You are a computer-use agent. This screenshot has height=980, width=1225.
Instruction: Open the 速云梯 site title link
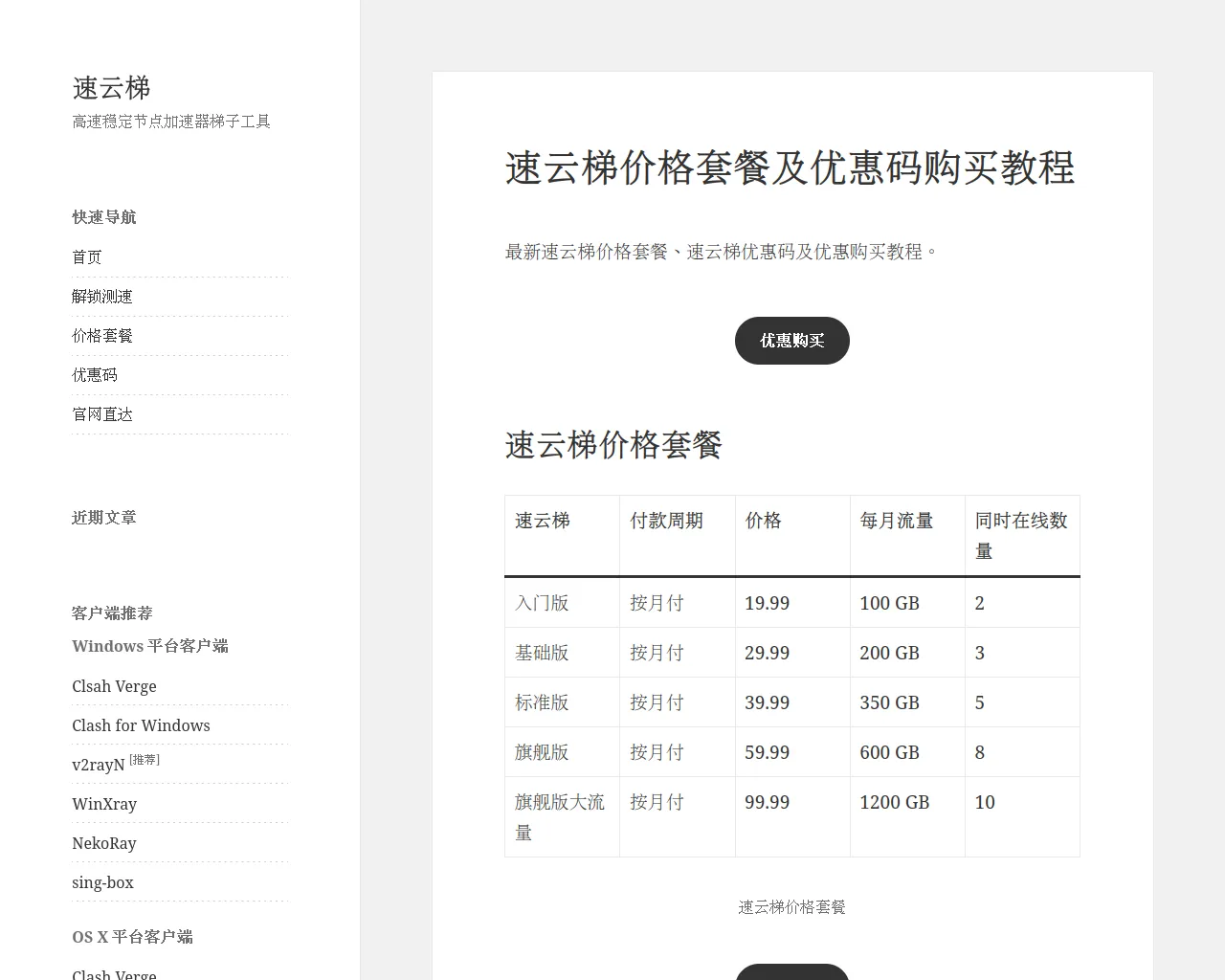(111, 88)
